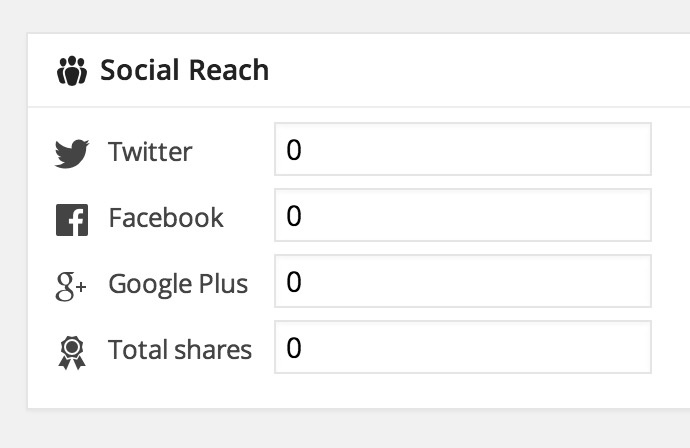Focus the Facebook count input field

click(462, 216)
